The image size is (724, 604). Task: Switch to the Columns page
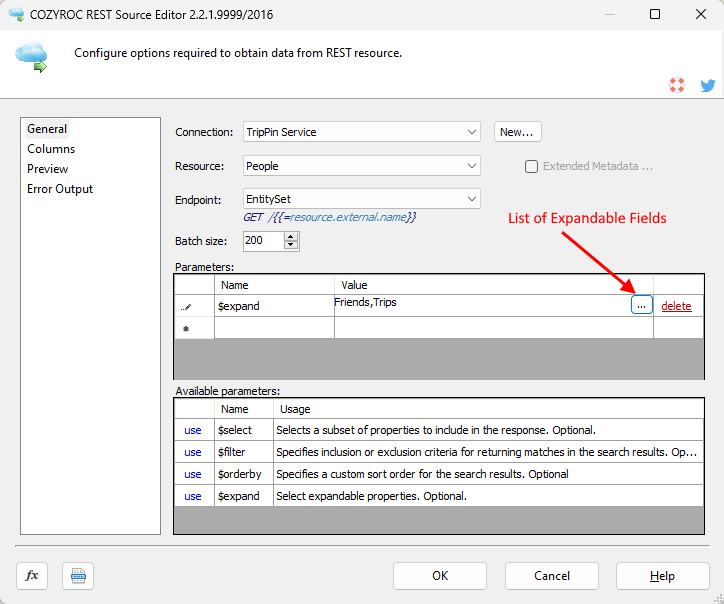51,149
